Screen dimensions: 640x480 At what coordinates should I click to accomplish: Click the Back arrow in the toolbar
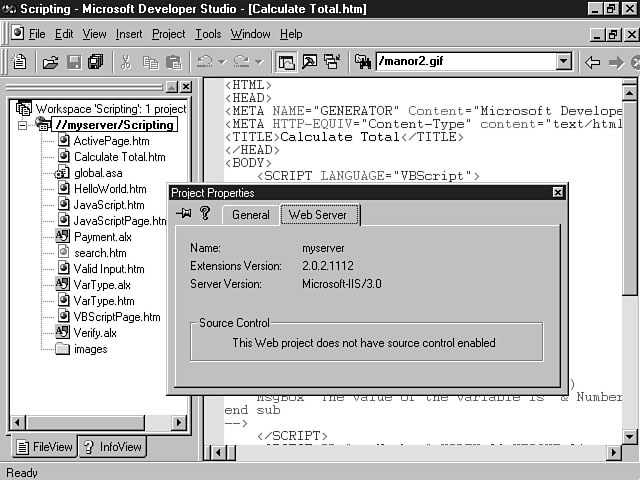593,62
